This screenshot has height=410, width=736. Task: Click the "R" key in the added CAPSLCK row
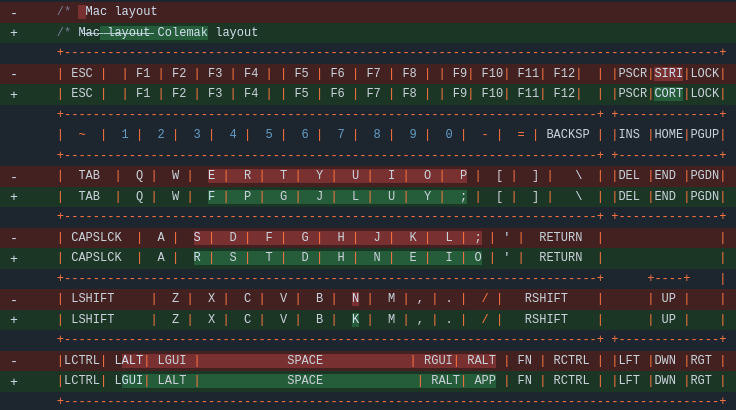coord(197,257)
